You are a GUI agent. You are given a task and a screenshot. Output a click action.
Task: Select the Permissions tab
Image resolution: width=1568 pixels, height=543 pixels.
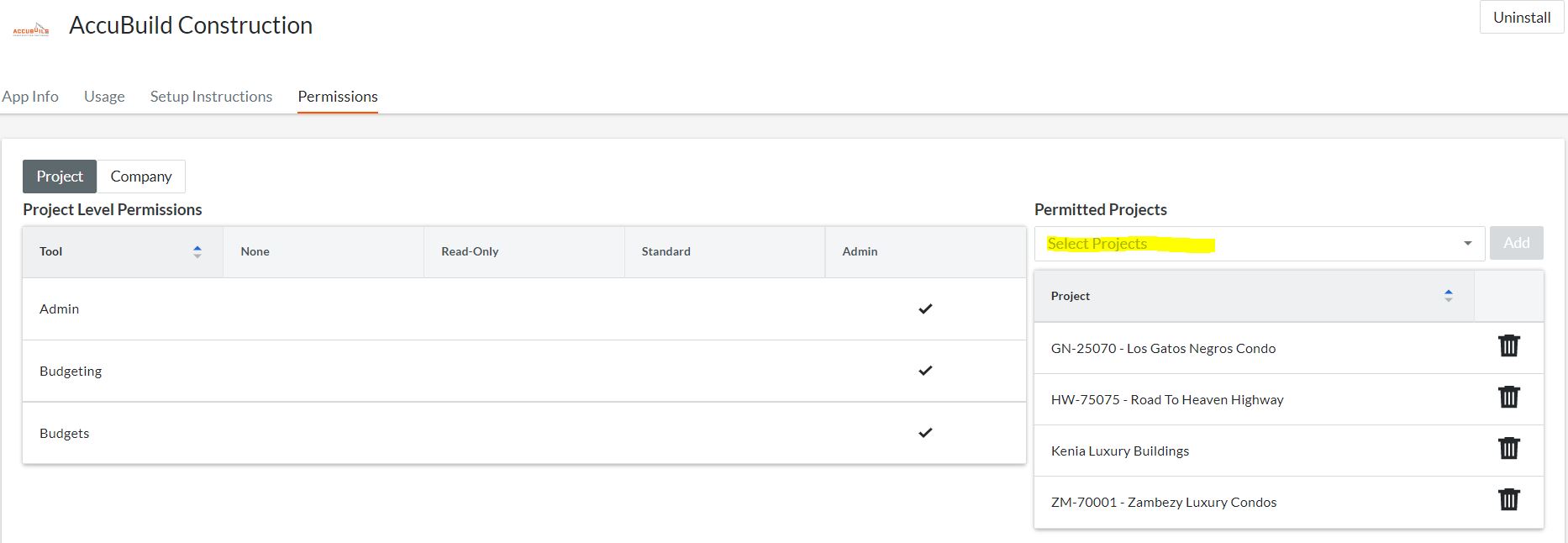tap(338, 97)
